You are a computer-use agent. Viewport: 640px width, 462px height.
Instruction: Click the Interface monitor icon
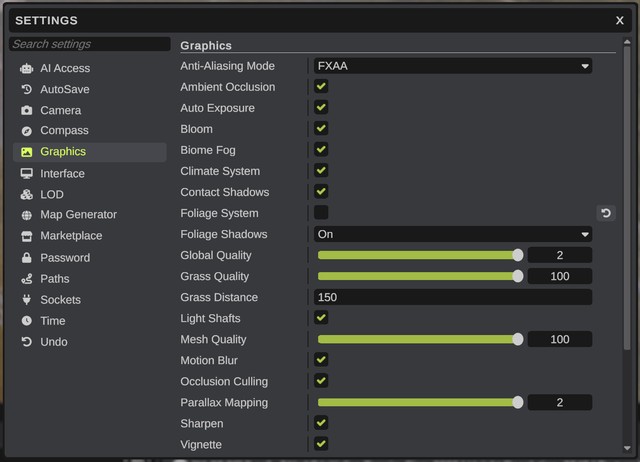point(27,173)
